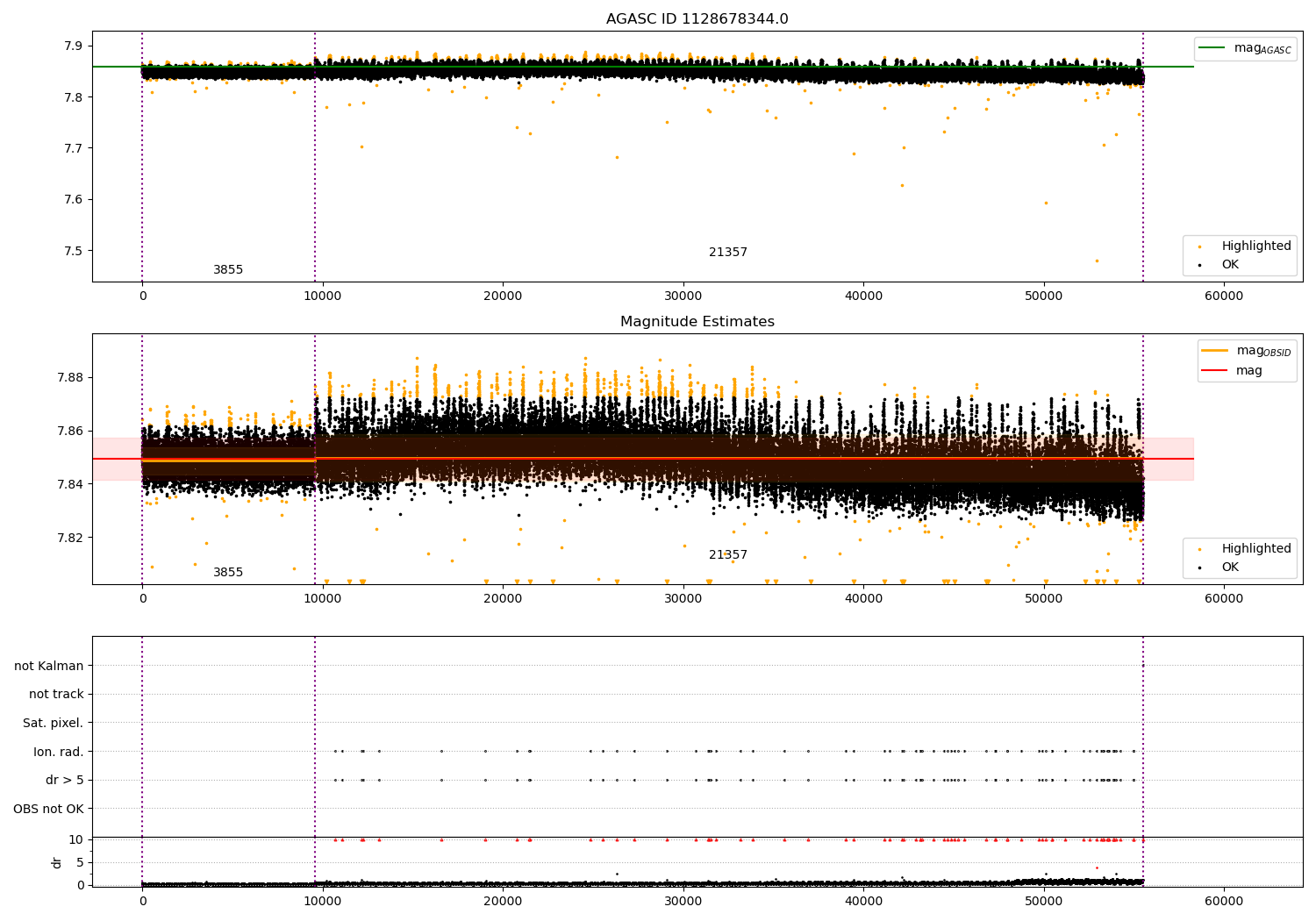This screenshot has width=1316, height=921.
Task: Click the 7.9 y-axis tick label
Action: (74, 46)
